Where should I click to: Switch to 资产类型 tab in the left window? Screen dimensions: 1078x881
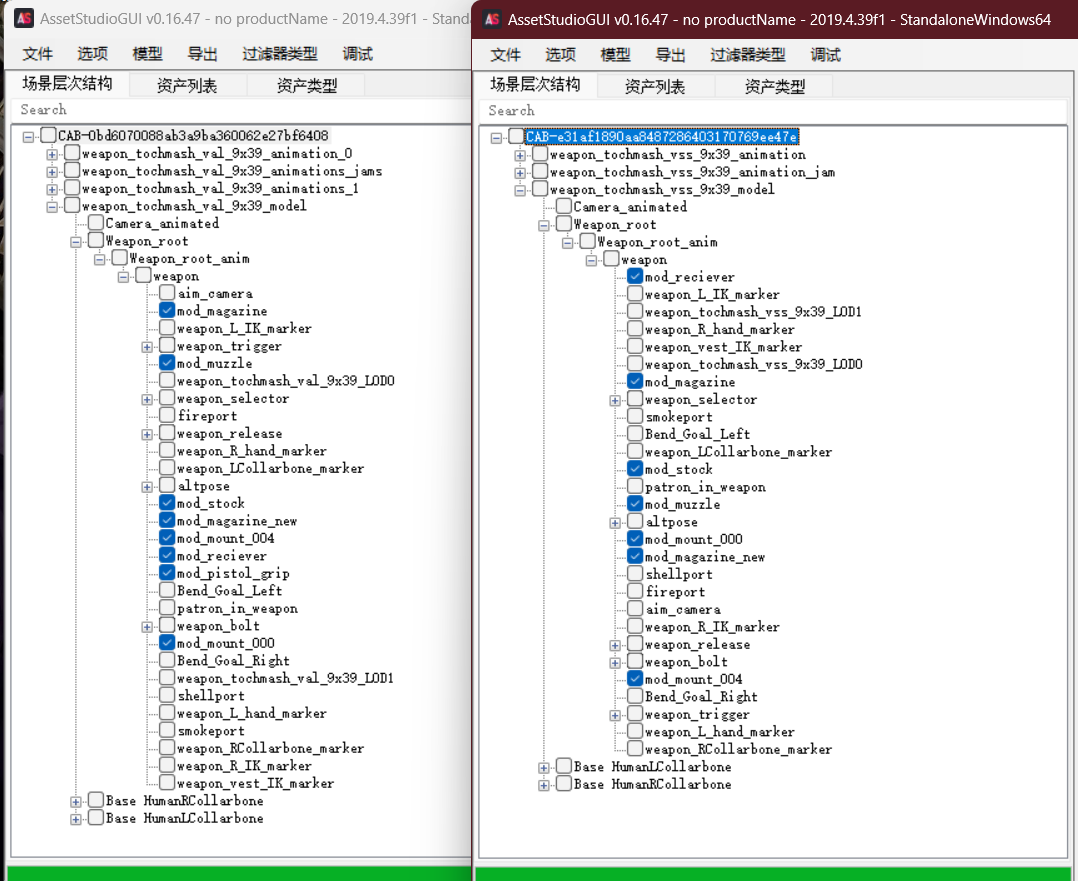coord(306,86)
